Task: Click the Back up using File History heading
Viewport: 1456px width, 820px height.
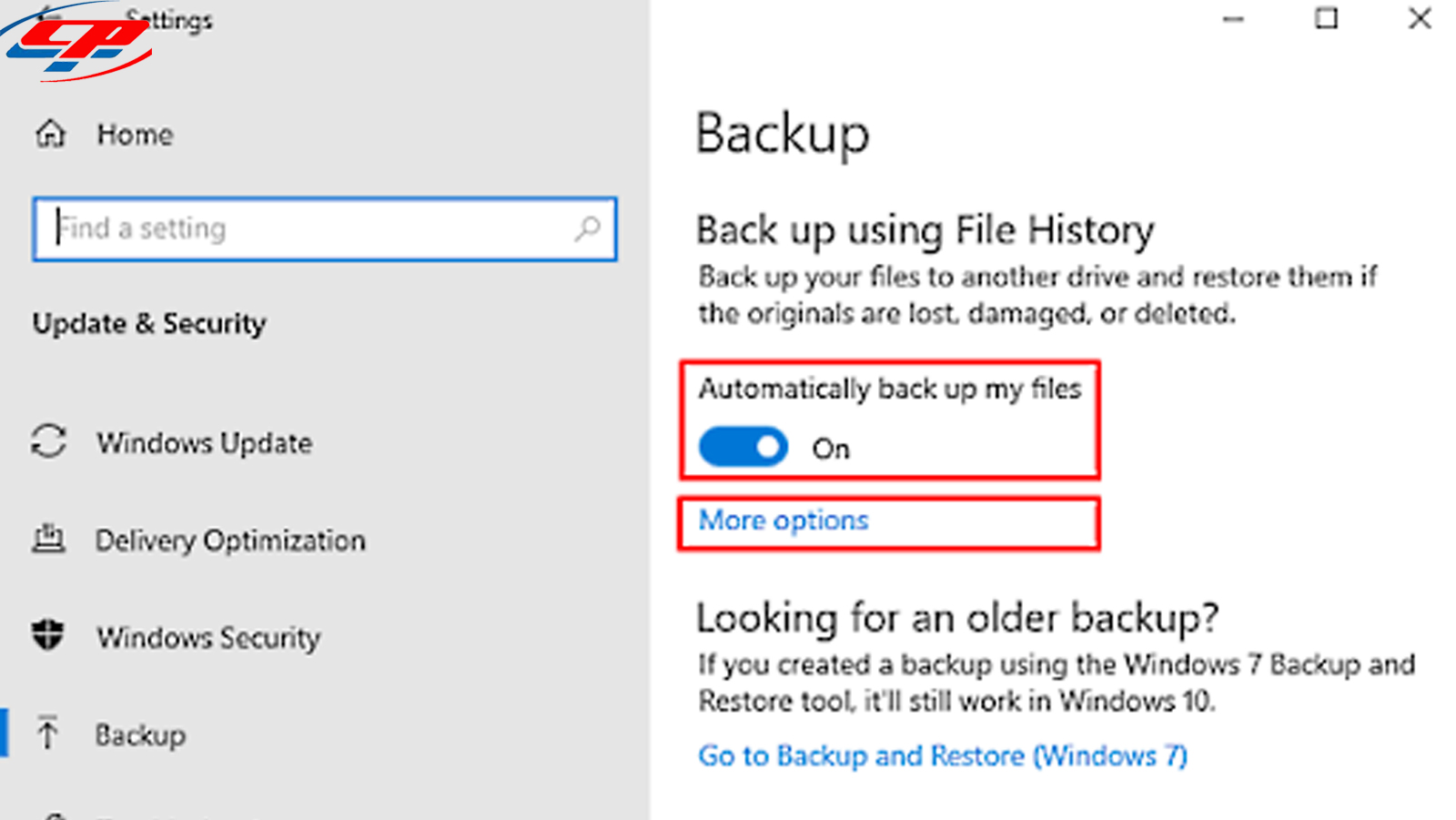Action: pyautogui.click(x=925, y=230)
